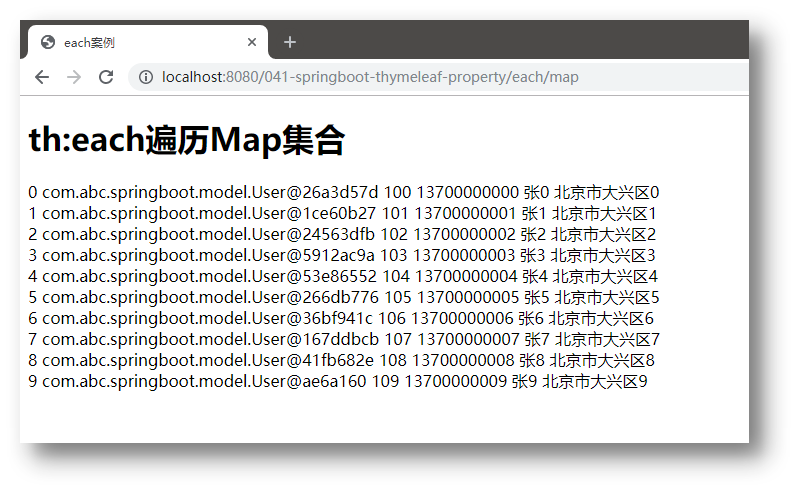797x492 pixels.
Task: Click the th:each遍历Map集合 heading
Action: pos(187,141)
